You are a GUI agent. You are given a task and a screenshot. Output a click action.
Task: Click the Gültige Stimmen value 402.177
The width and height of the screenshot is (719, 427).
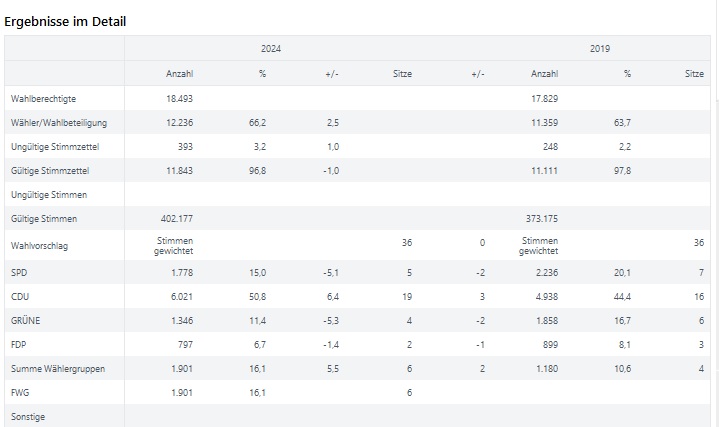[x=177, y=219]
